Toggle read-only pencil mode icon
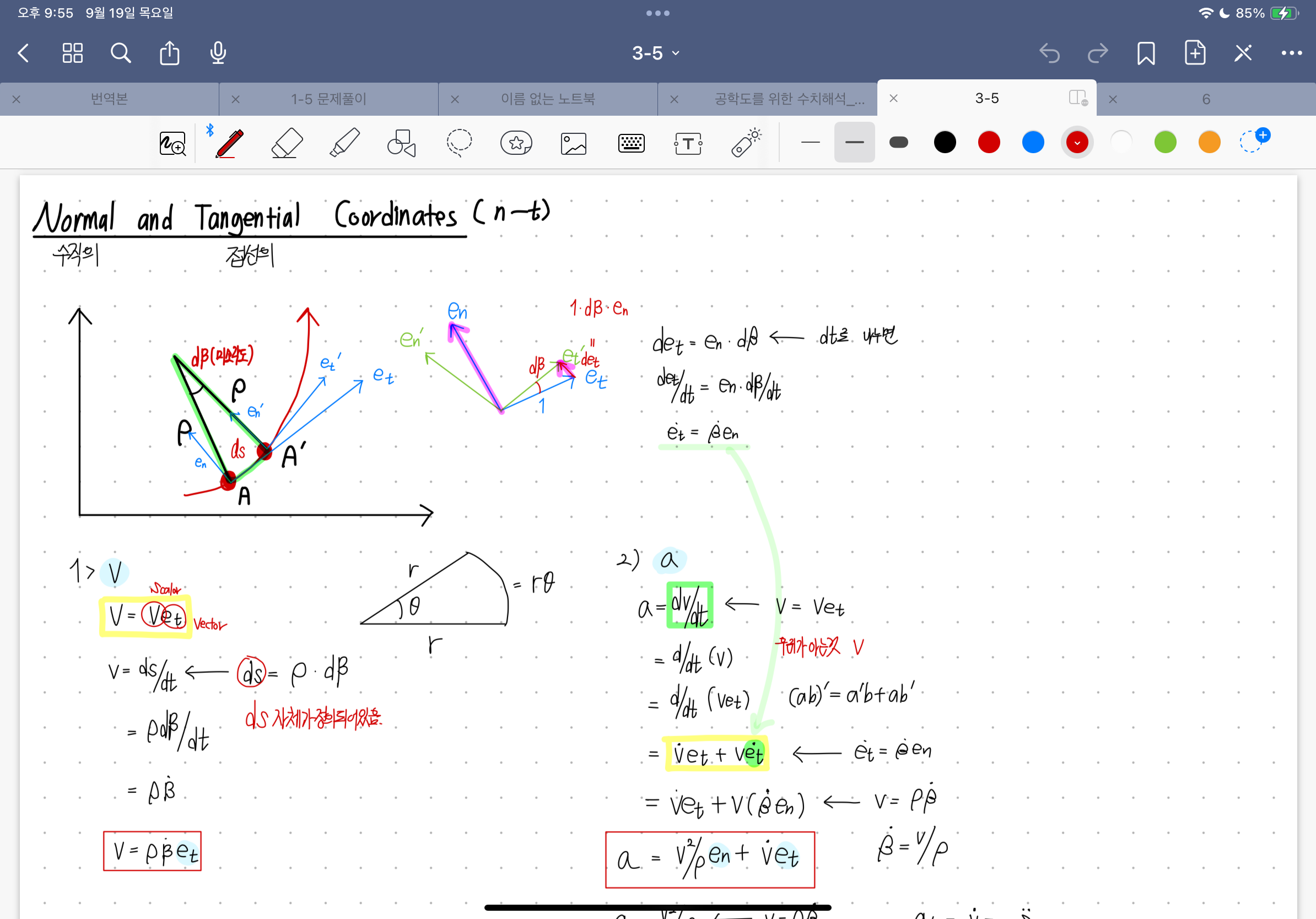 tap(1243, 53)
